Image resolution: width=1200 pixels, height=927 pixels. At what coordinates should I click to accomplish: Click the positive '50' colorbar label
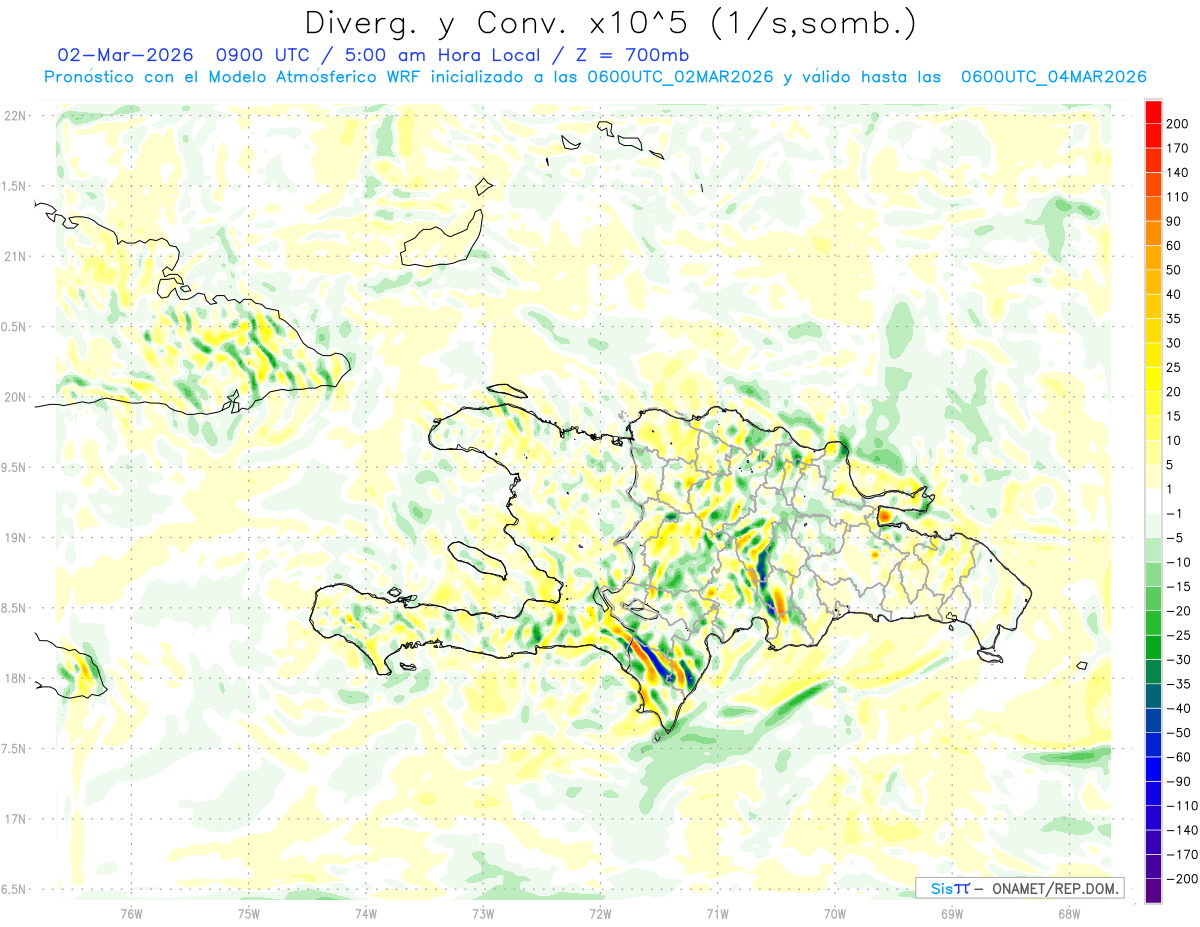coord(1174,270)
